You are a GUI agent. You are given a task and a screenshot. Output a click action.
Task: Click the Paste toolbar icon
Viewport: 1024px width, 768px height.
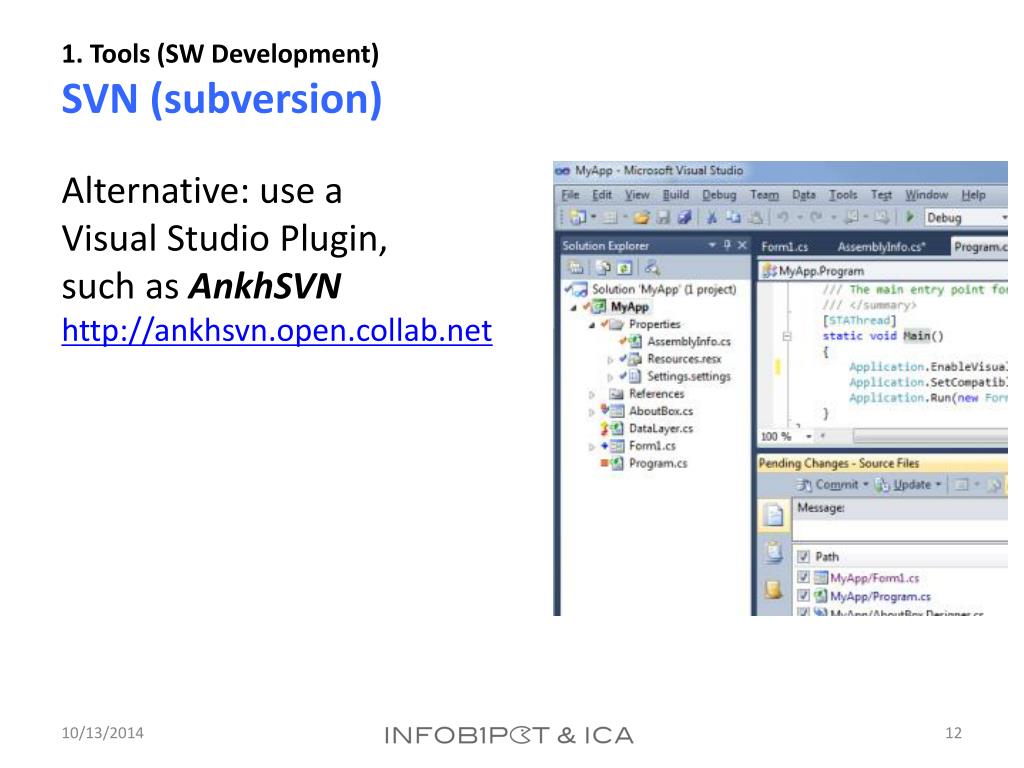(756, 217)
